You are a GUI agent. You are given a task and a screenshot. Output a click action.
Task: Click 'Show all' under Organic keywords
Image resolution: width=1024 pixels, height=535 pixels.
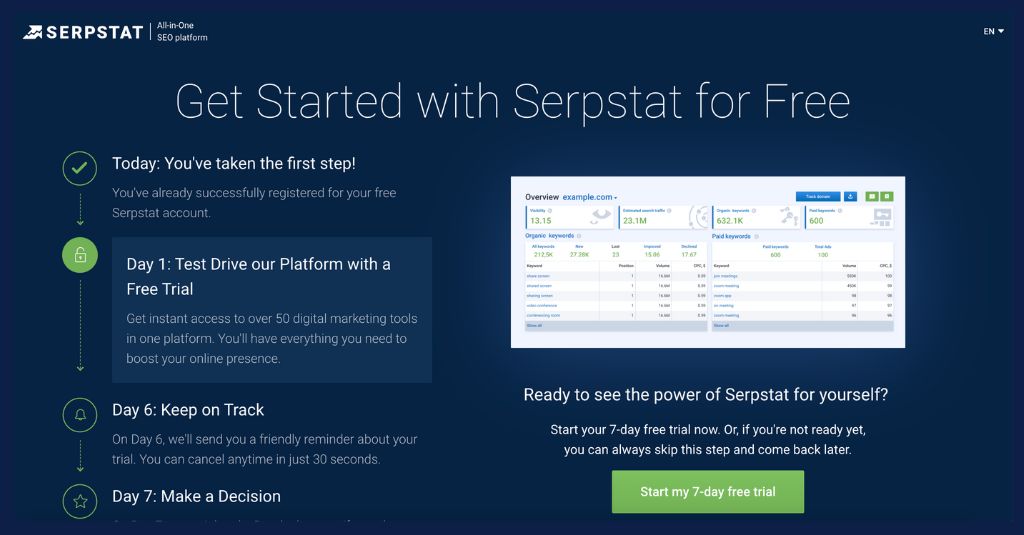[x=533, y=325]
